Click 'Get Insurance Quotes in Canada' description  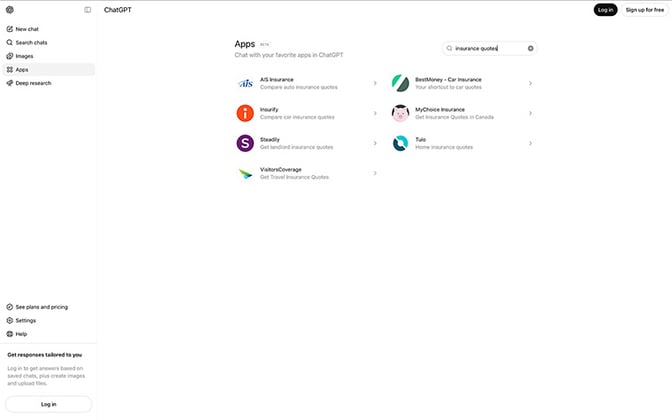(x=454, y=117)
